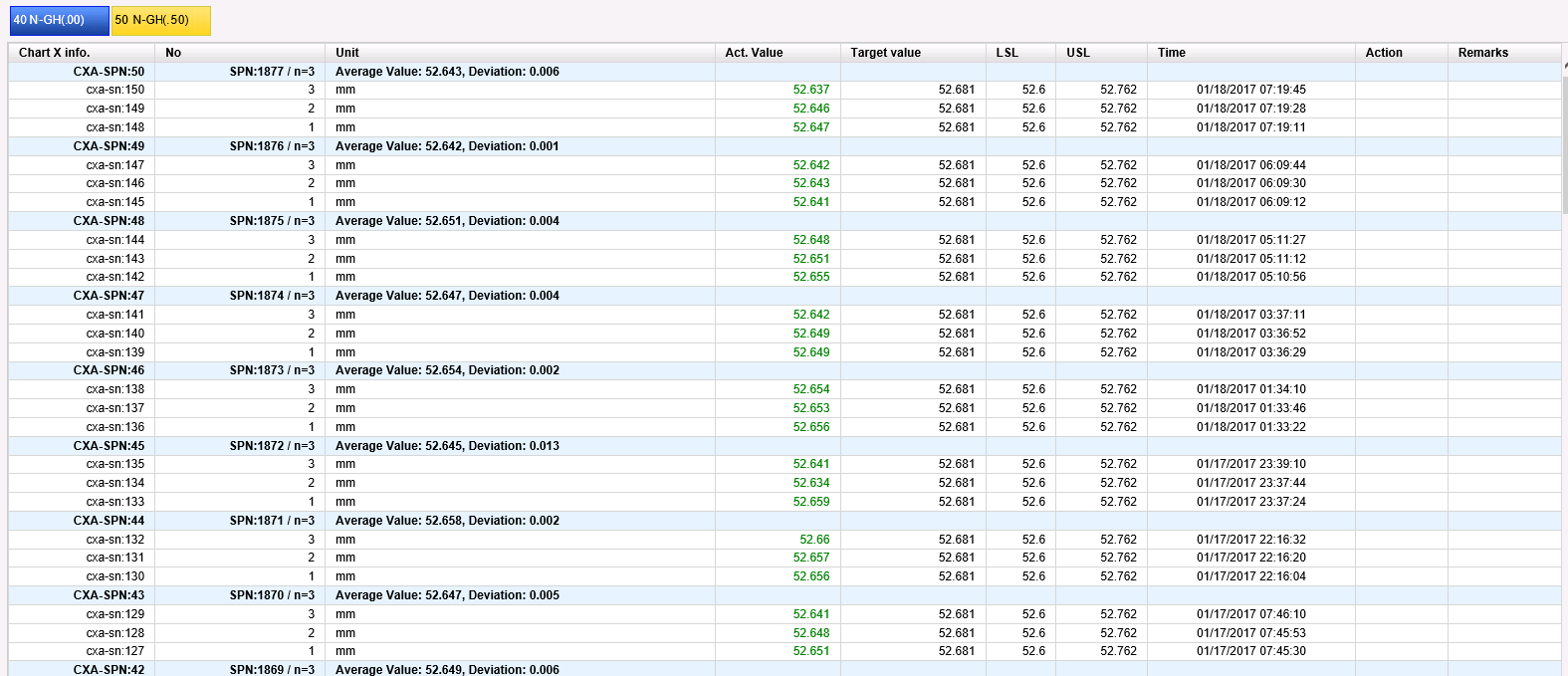
Task: Click the Remarks column header
Action: click(x=1504, y=53)
